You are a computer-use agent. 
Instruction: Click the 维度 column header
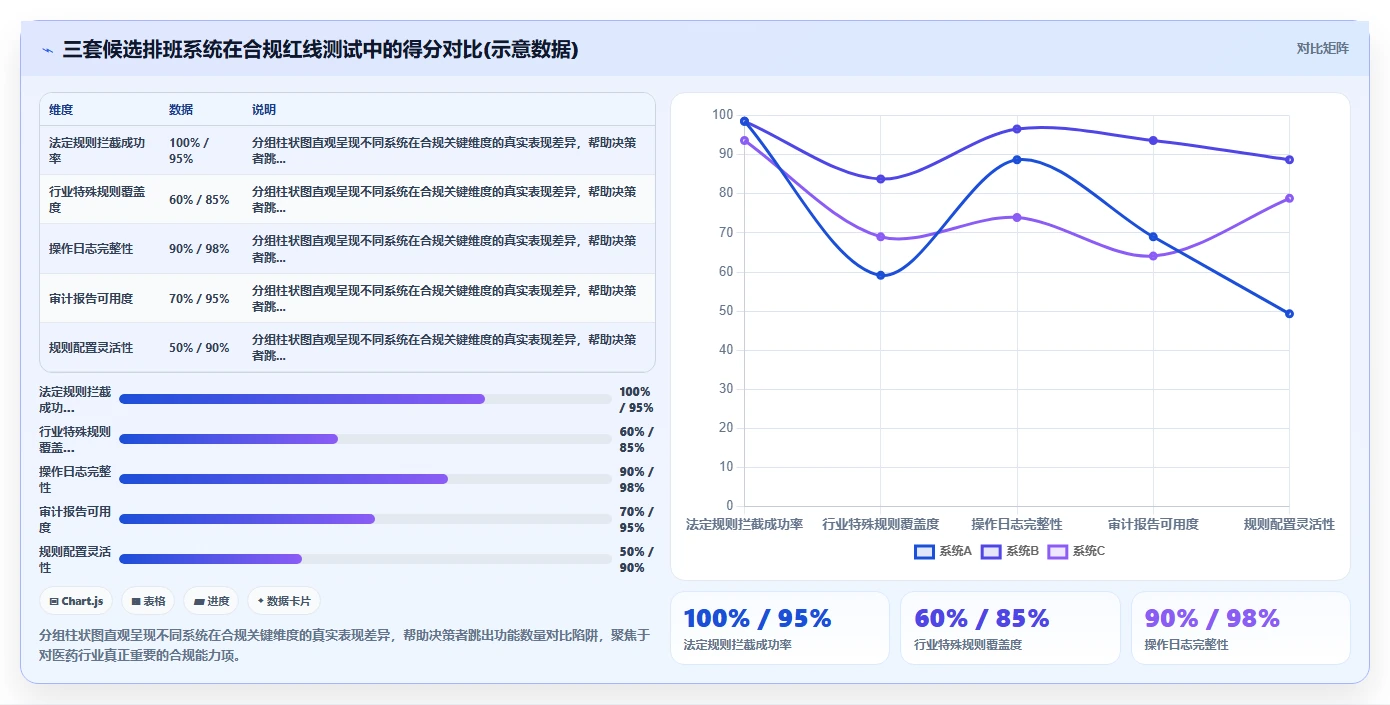click(x=61, y=110)
